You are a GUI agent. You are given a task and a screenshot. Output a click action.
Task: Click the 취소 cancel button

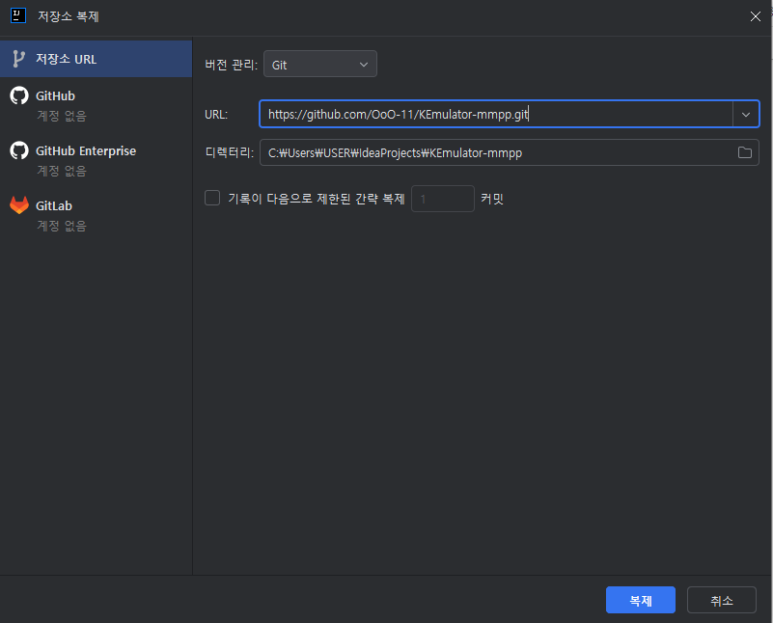(x=721, y=600)
